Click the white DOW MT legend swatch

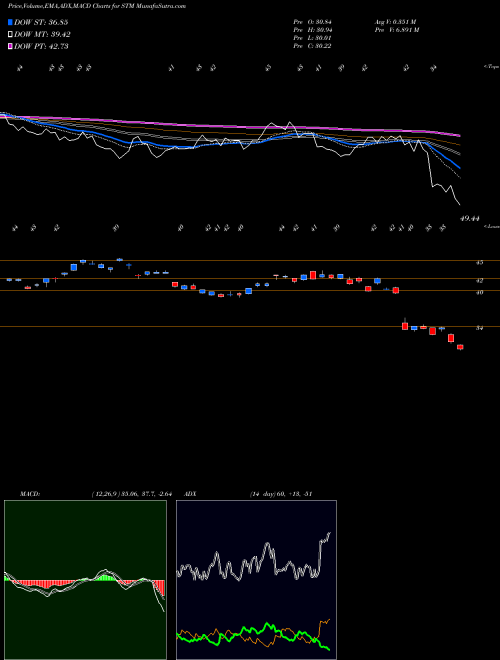[10, 35]
